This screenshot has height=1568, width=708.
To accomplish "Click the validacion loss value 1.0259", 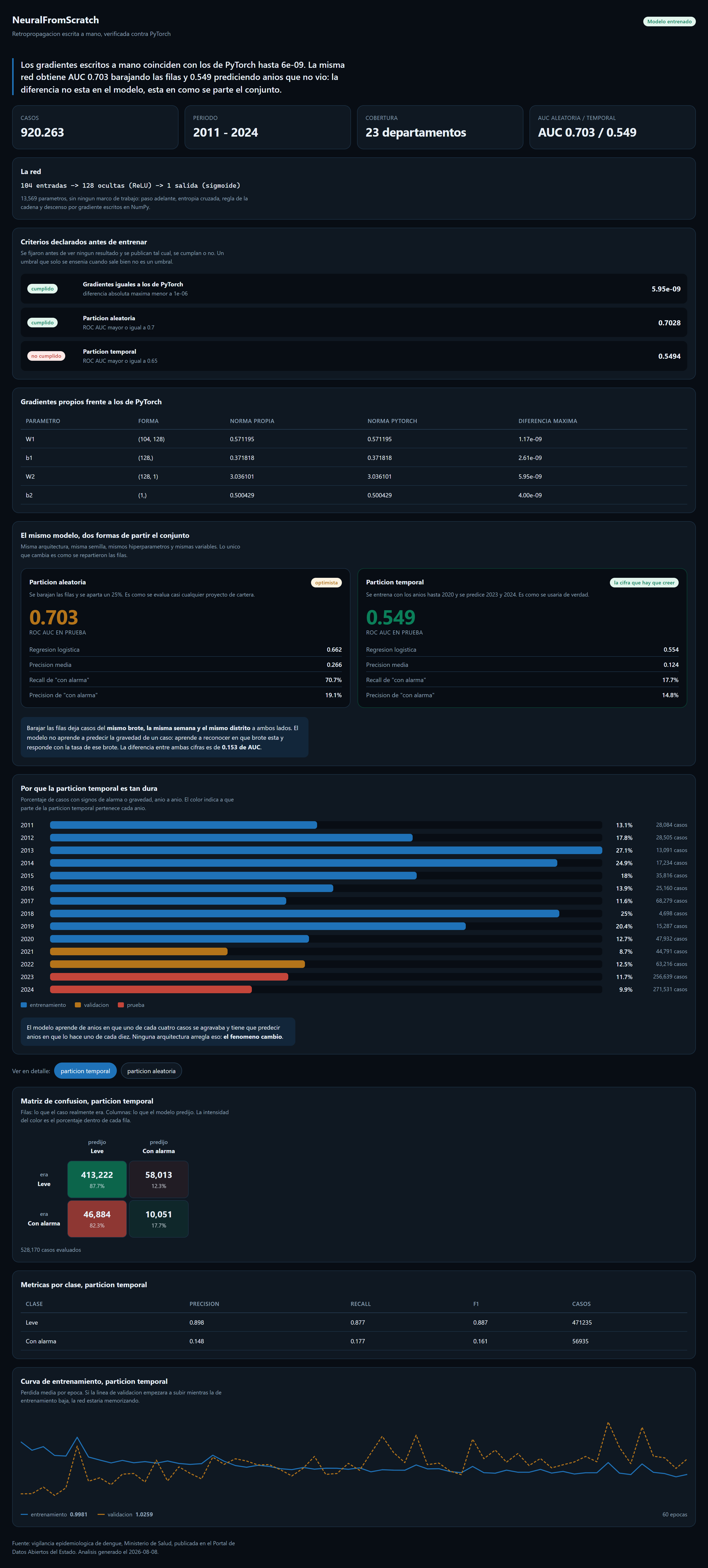I will [144, 1514].
